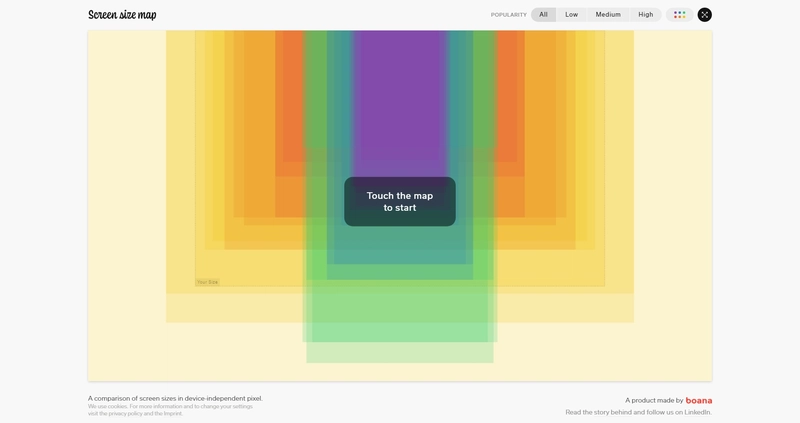Open the privacy policy link

click(125, 414)
